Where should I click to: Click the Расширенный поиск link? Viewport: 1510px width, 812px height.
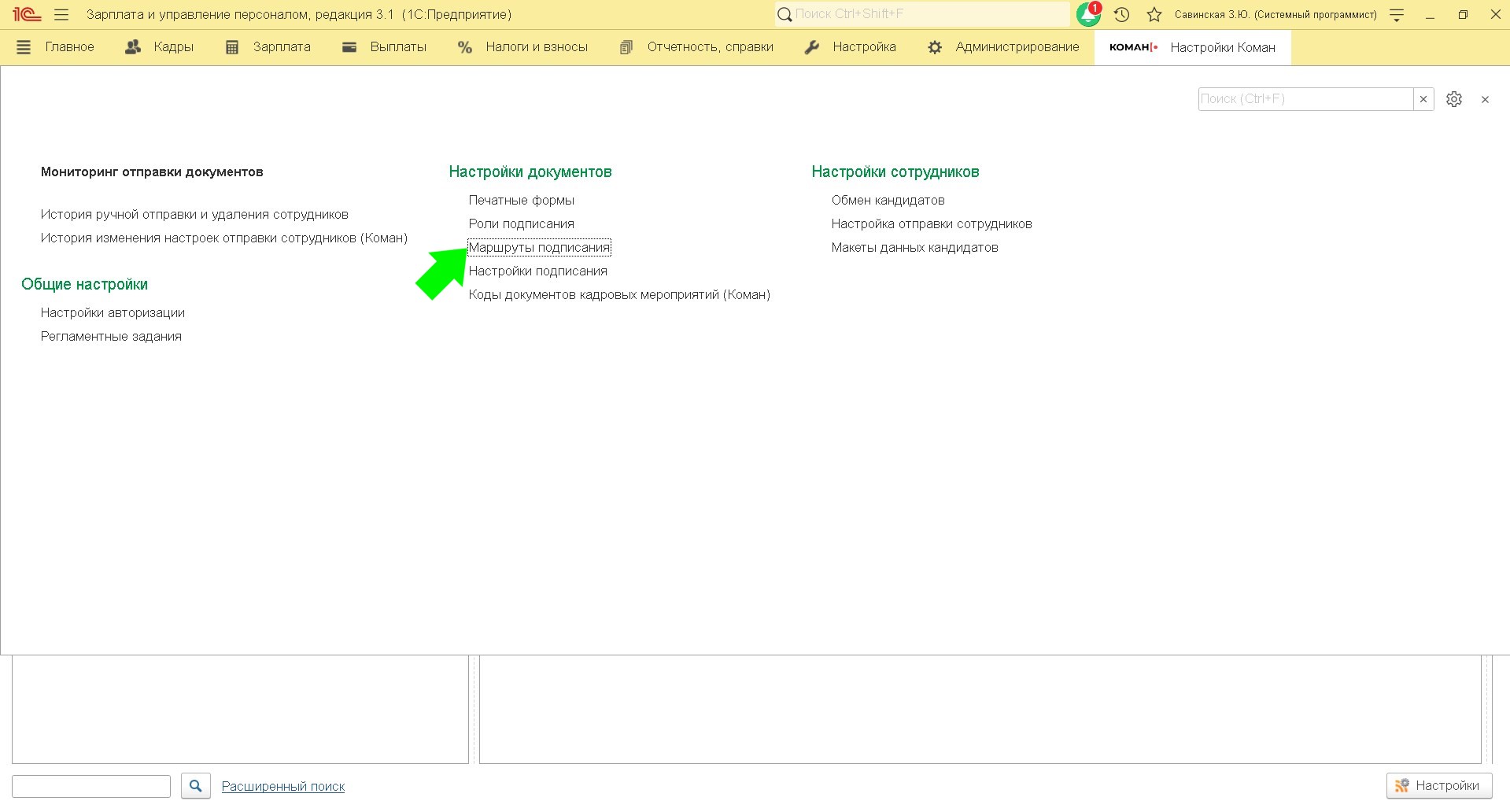click(x=283, y=786)
